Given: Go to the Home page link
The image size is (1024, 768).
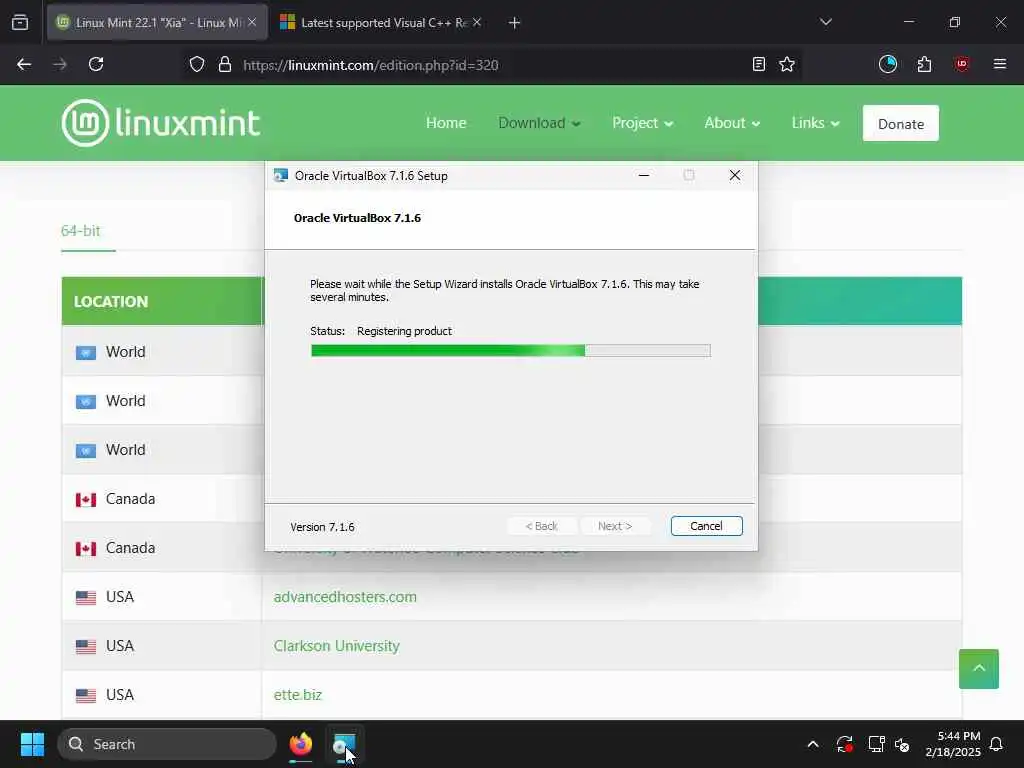Looking at the screenshot, I should pos(446,123).
